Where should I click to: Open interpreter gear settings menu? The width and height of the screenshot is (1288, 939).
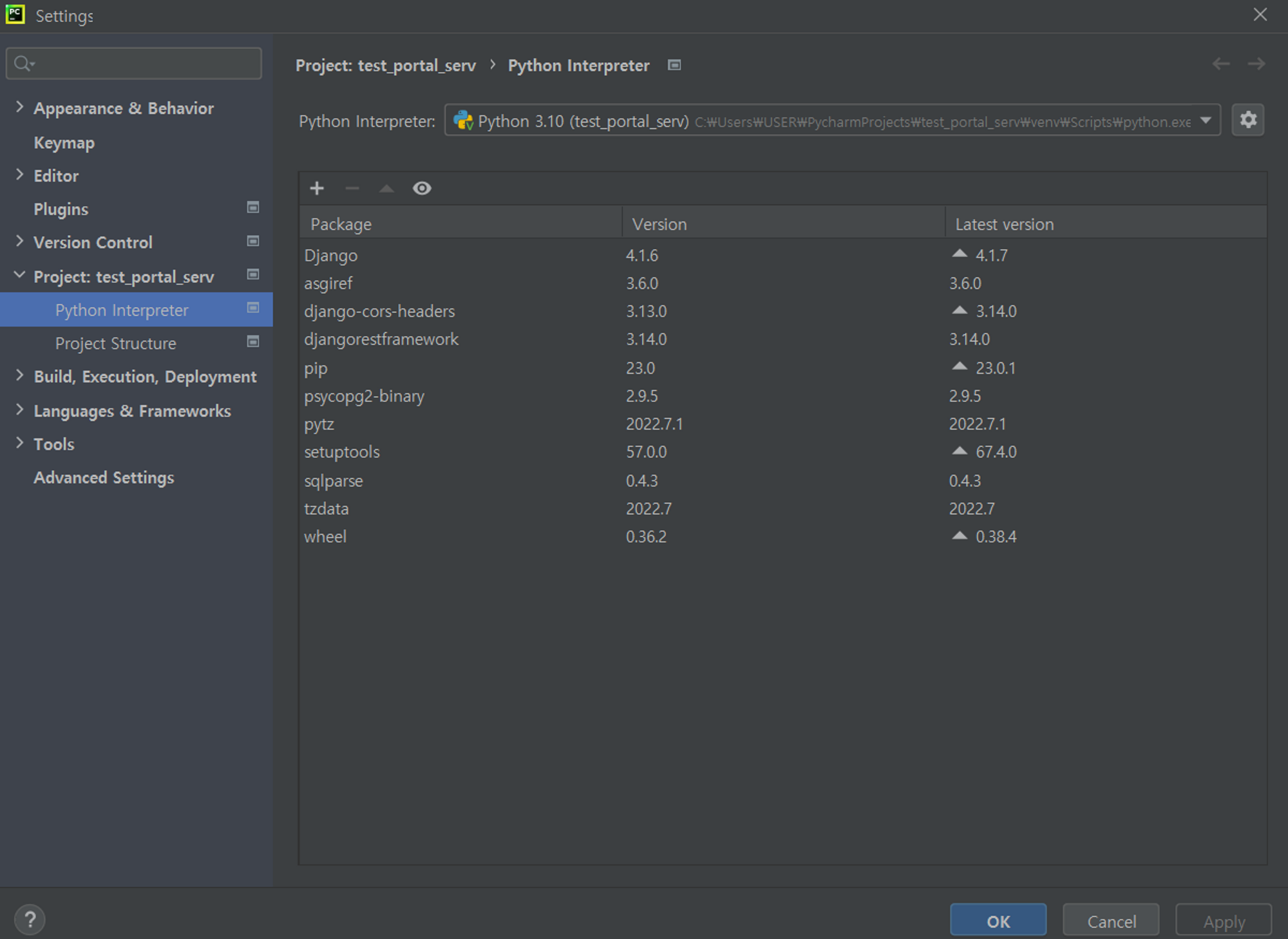click(x=1247, y=120)
